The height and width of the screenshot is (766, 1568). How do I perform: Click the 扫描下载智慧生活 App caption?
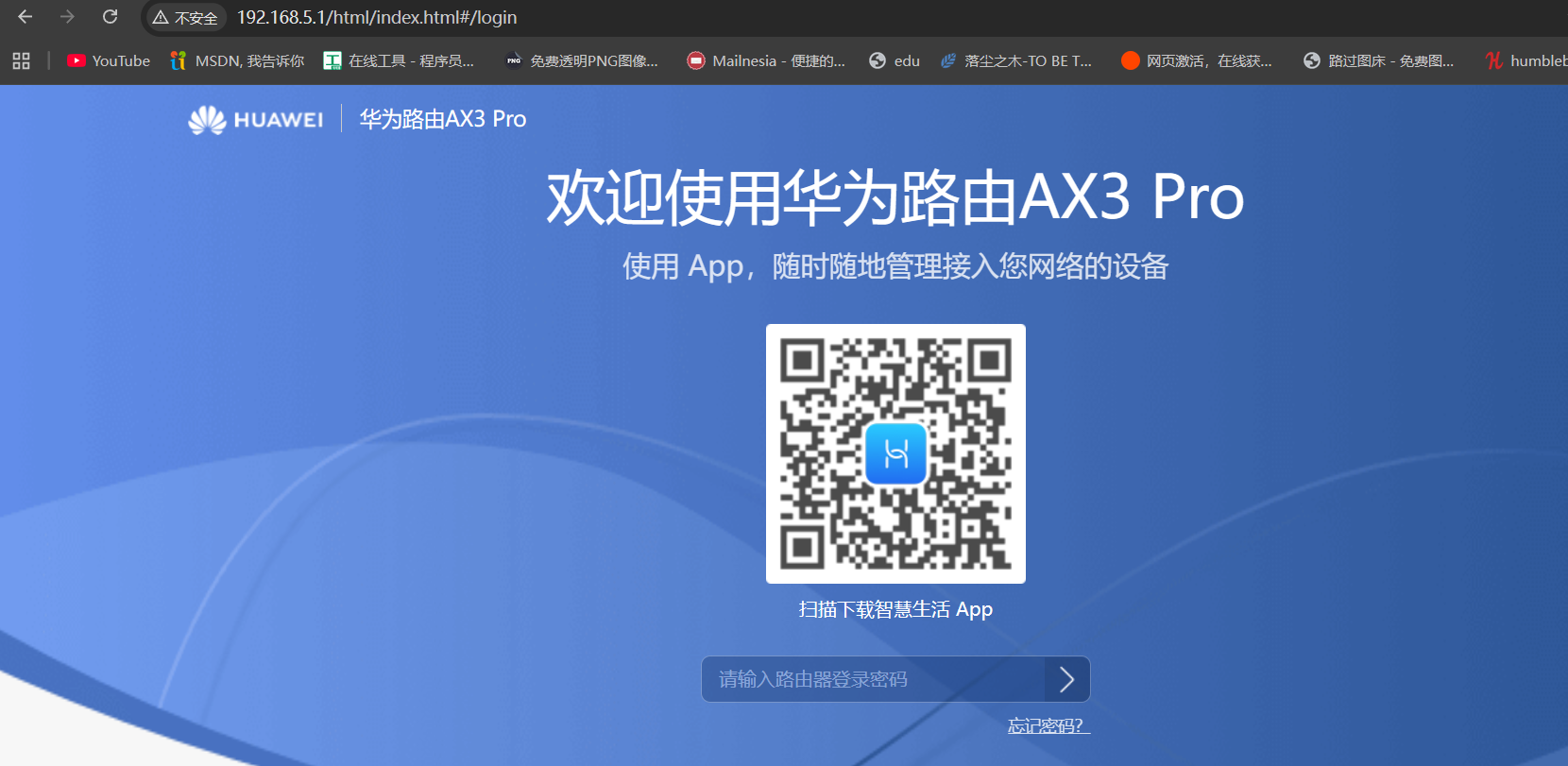pyautogui.click(x=895, y=609)
